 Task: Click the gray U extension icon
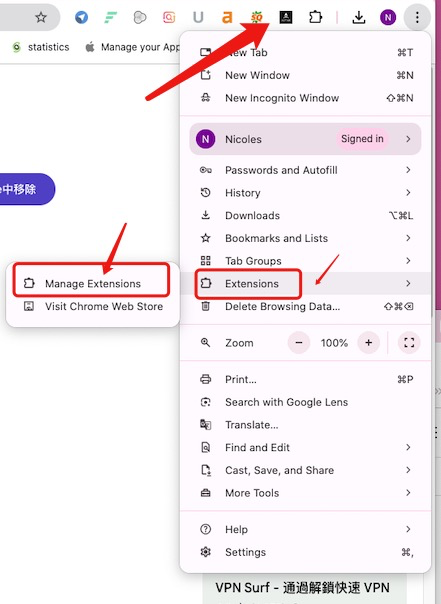pos(198,17)
